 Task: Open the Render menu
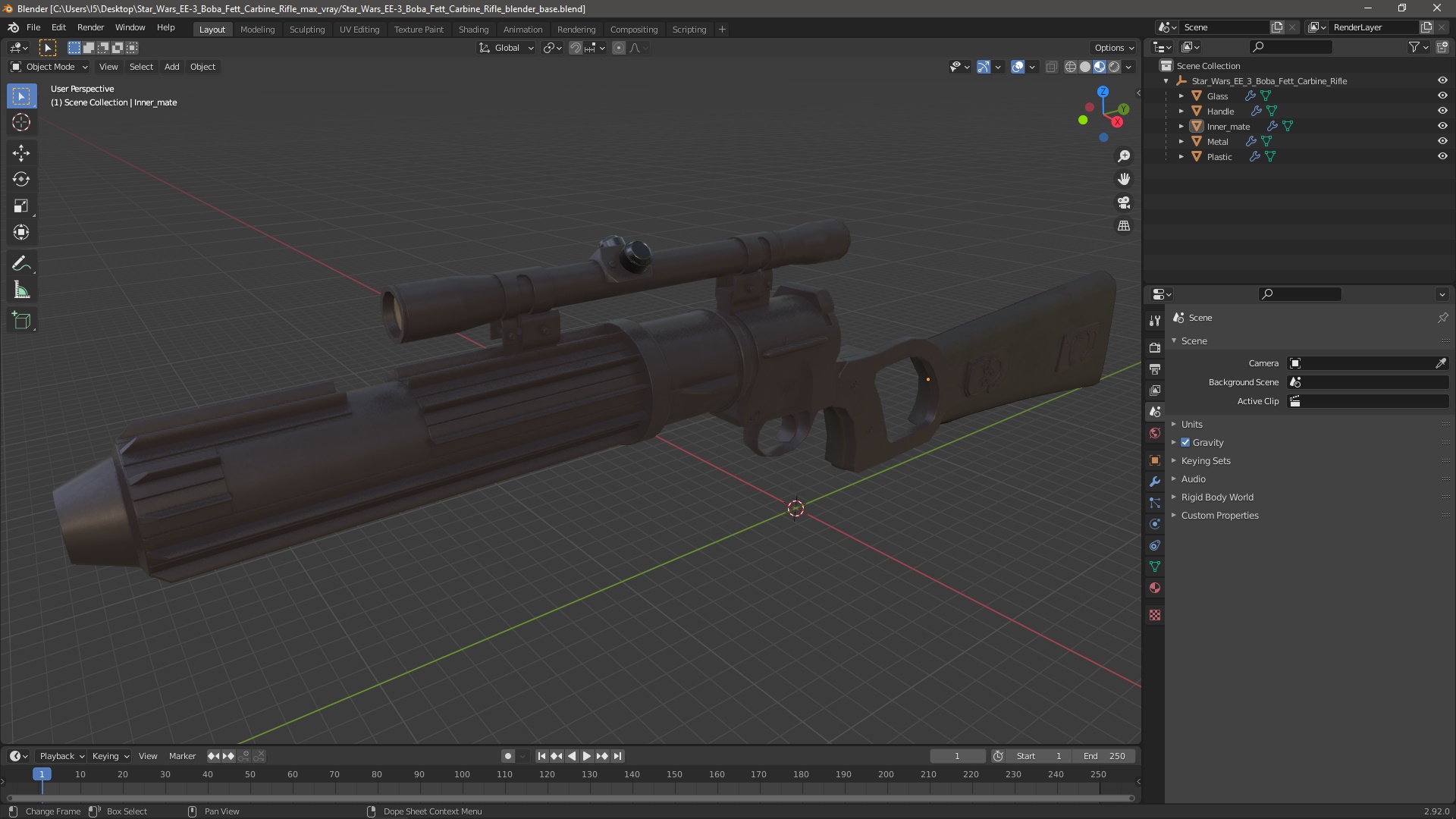point(90,27)
